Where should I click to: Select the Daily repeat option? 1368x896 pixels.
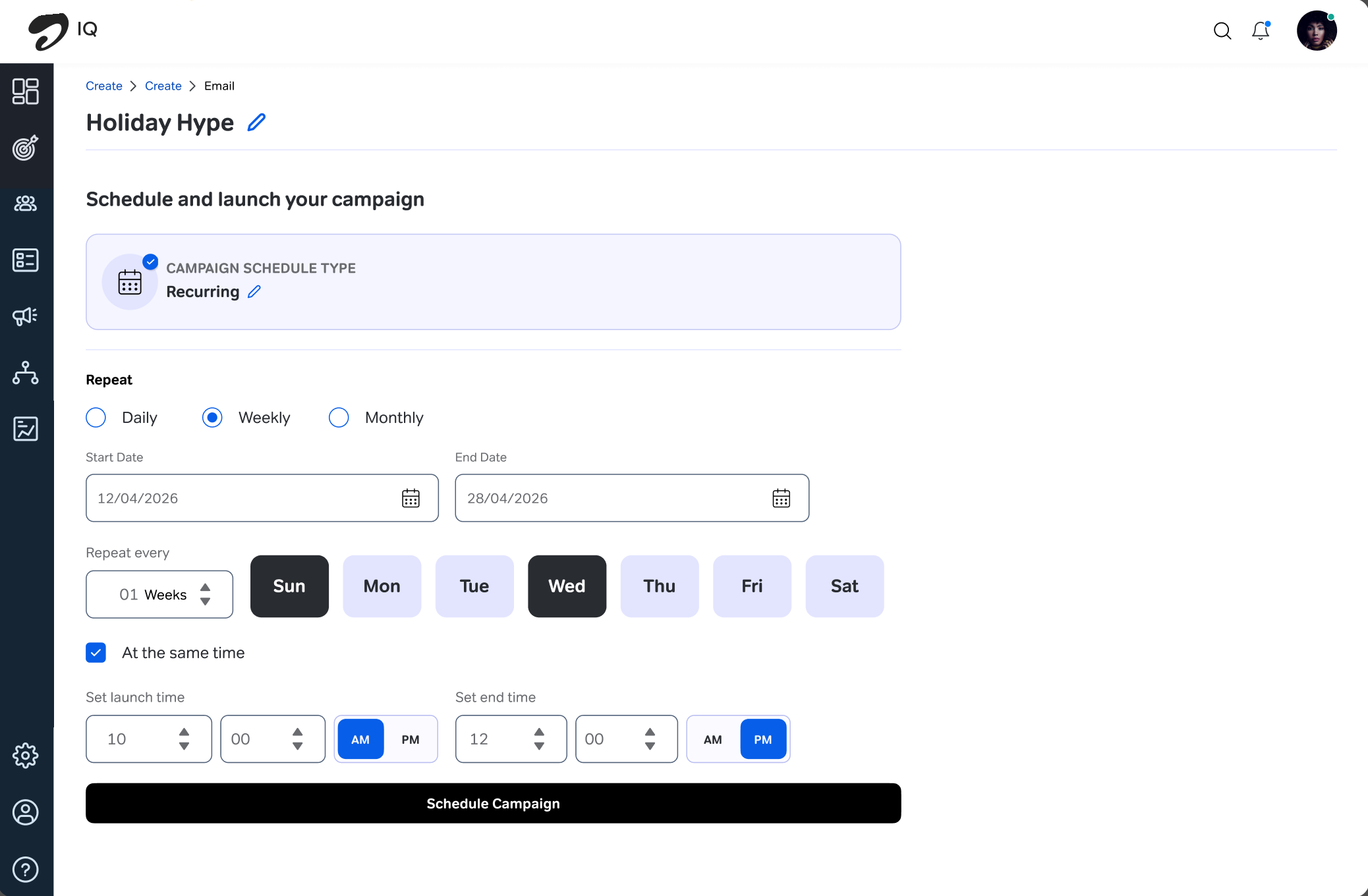(96, 418)
